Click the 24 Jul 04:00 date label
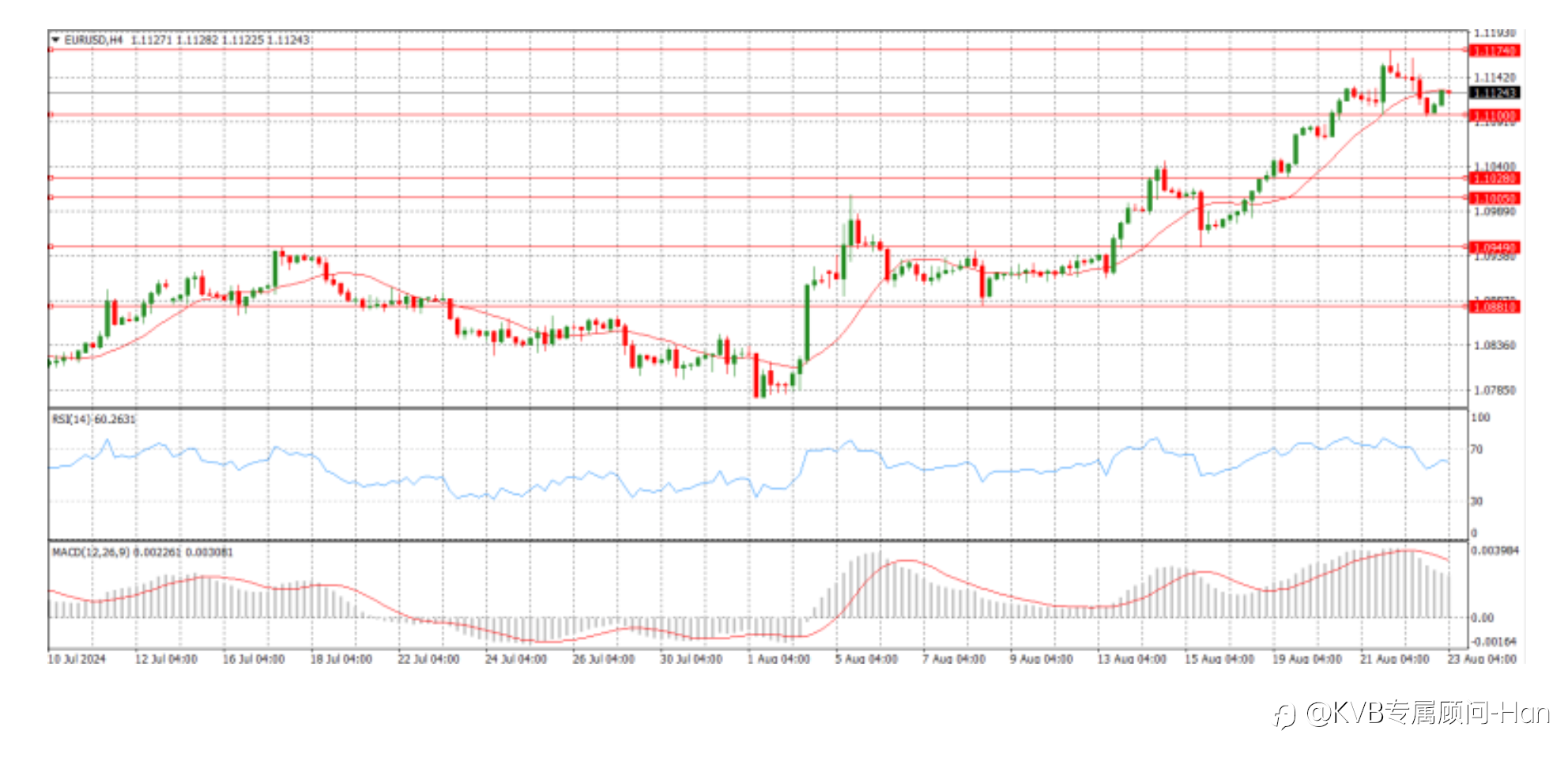This screenshot has height=757, width=1568. [516, 659]
